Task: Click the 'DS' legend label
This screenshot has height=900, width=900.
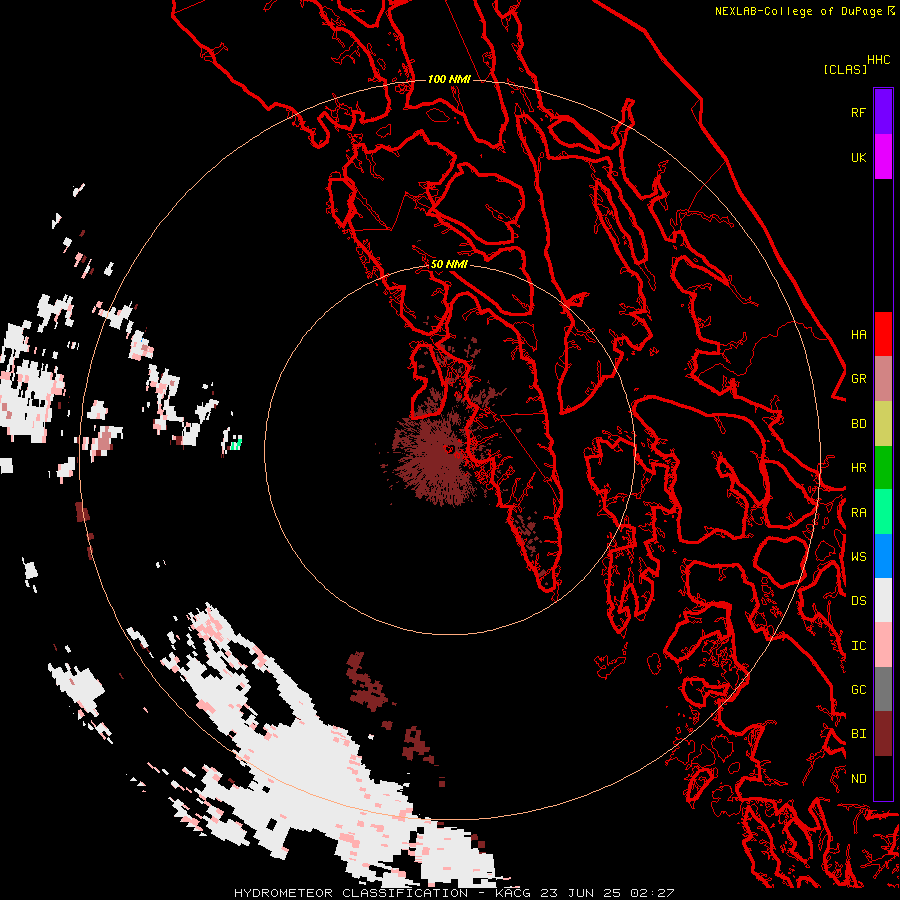Action: [x=858, y=601]
